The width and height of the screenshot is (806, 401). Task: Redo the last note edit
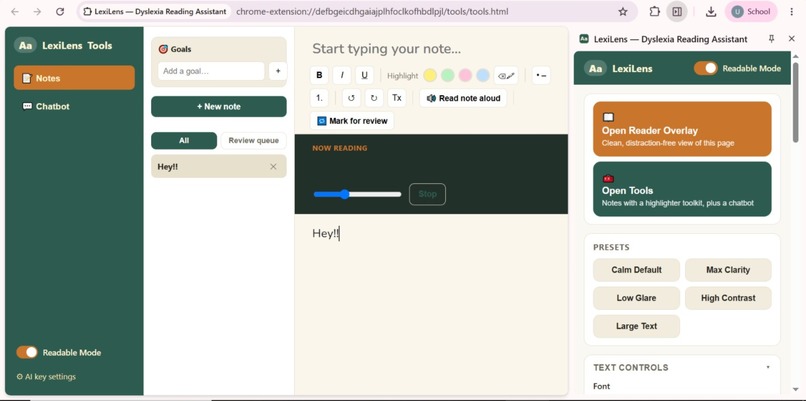[374, 98]
